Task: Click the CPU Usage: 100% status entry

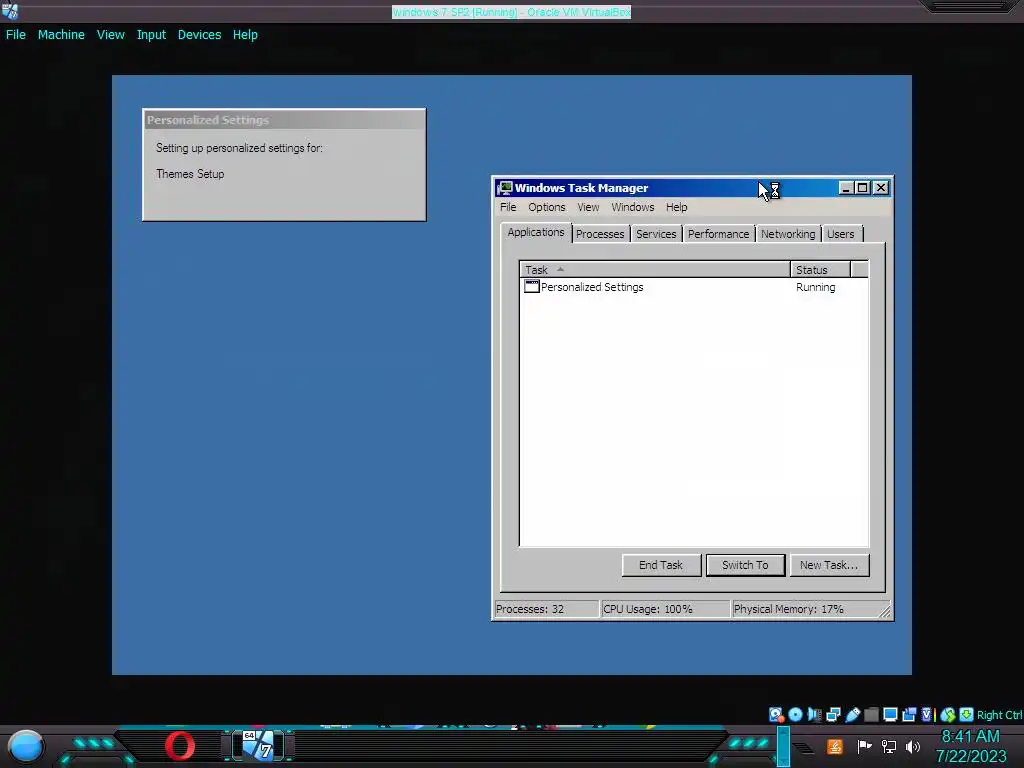Action: (x=665, y=609)
